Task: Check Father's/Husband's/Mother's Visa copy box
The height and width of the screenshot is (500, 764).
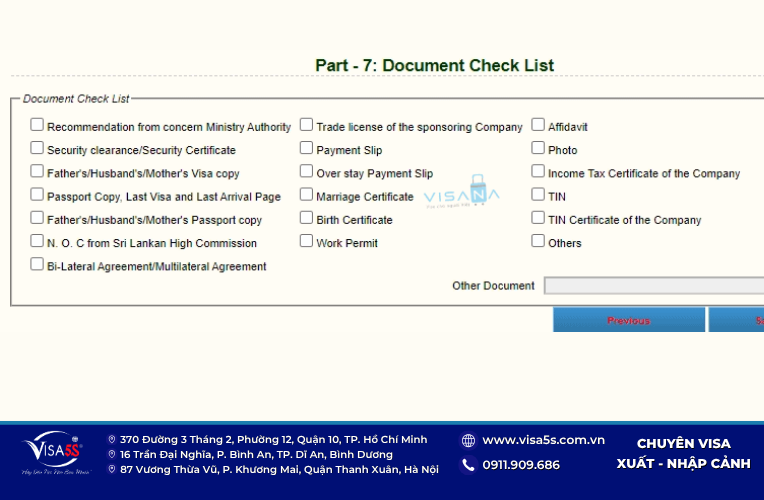Action: click(x=37, y=171)
